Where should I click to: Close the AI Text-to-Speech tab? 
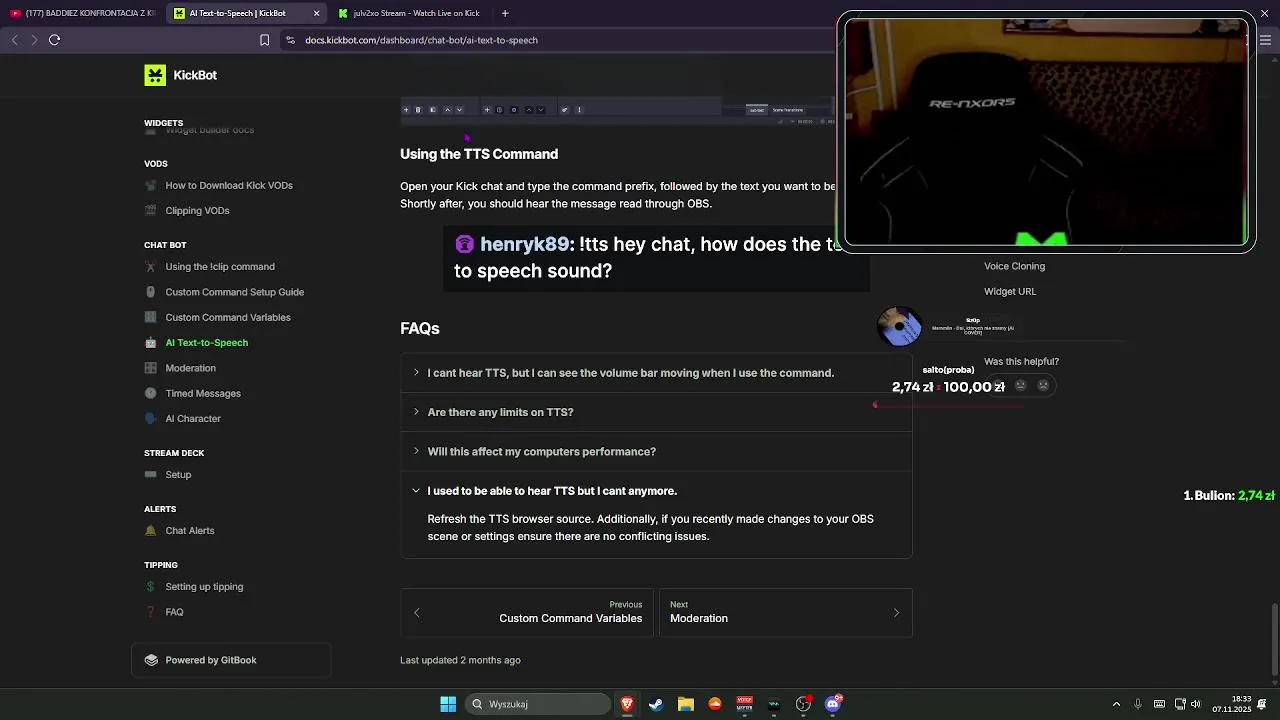click(316, 13)
